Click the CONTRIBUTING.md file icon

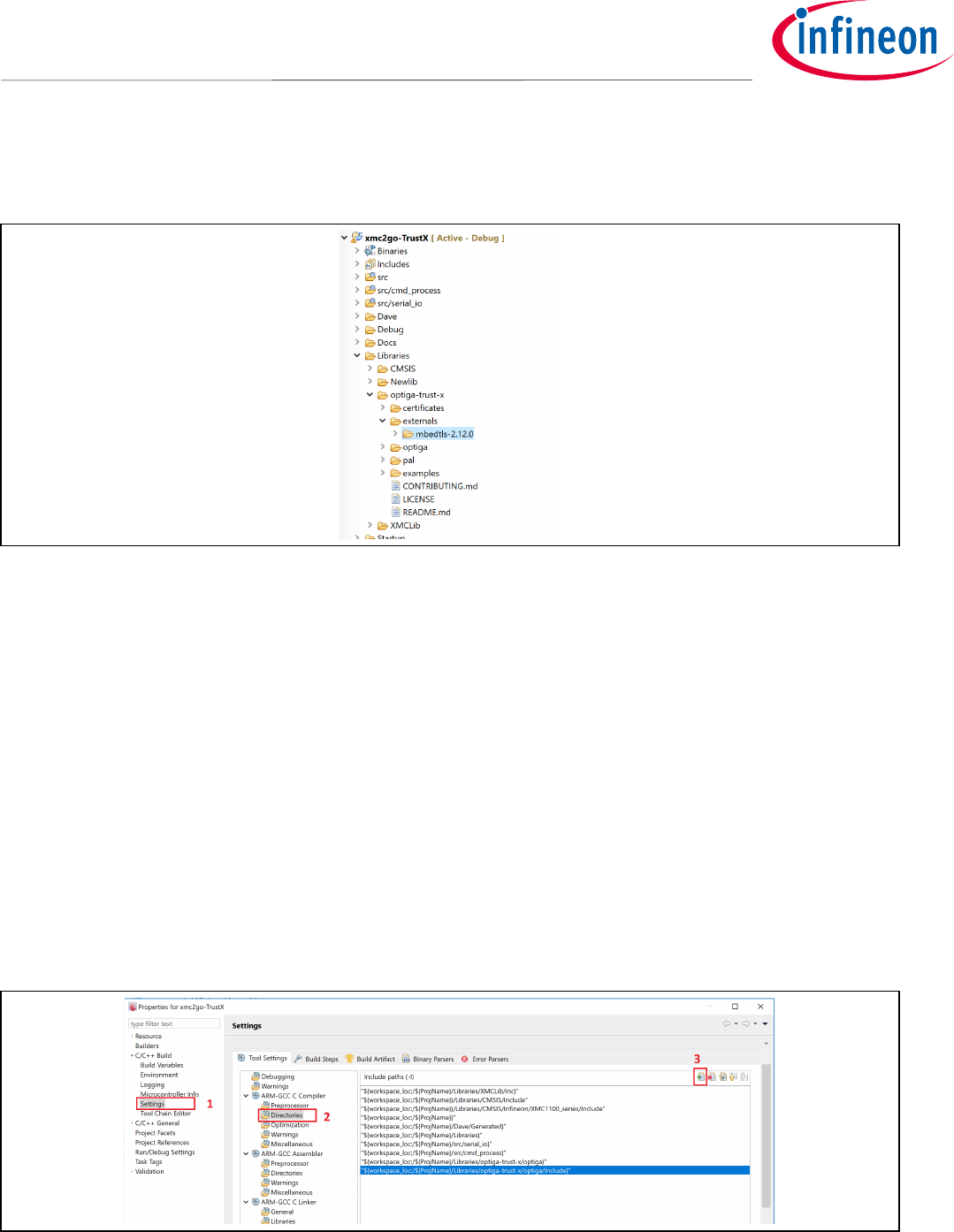click(396, 486)
